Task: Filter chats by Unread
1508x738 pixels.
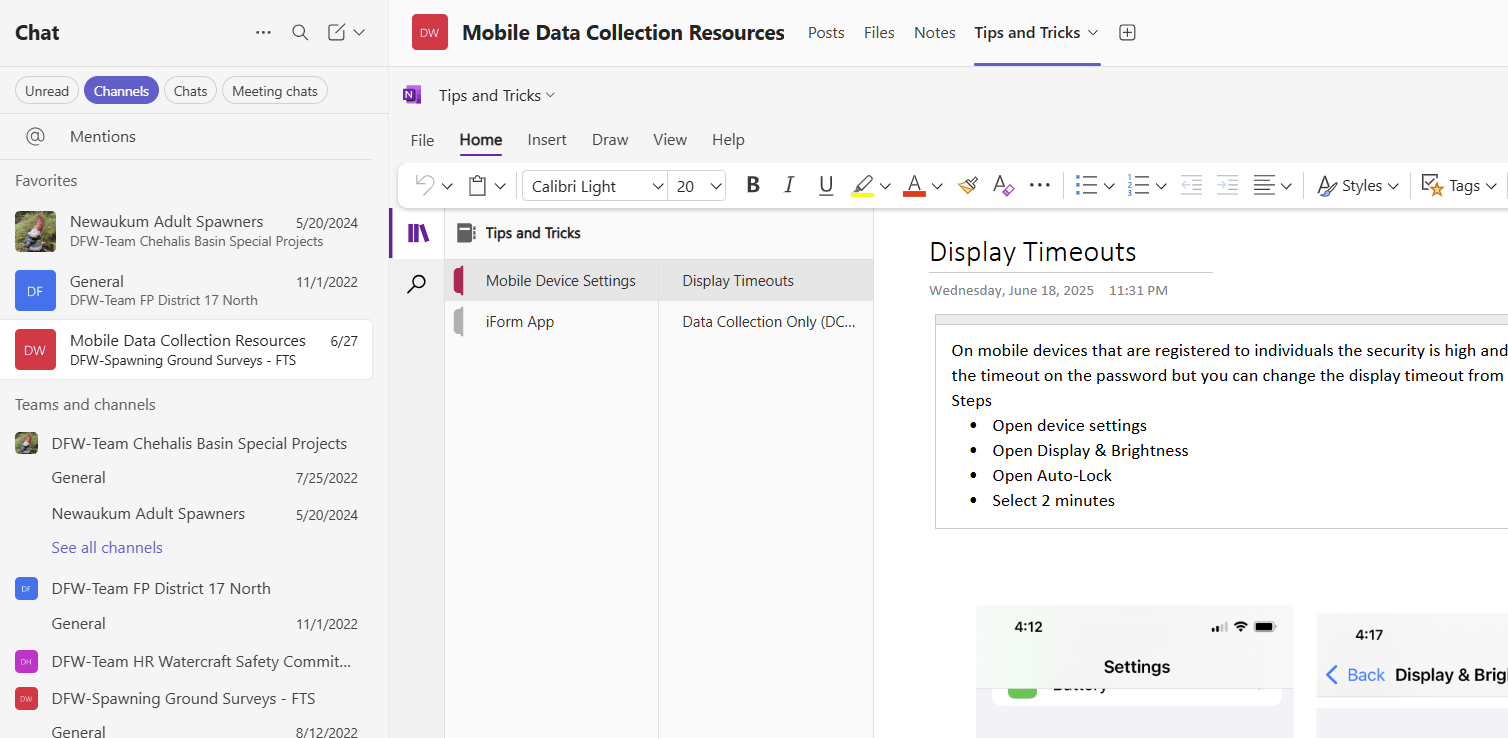Action: [47, 91]
